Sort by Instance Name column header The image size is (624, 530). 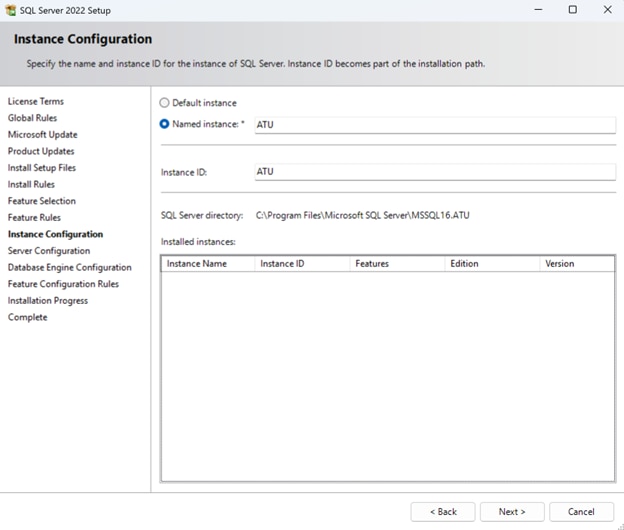coord(208,264)
